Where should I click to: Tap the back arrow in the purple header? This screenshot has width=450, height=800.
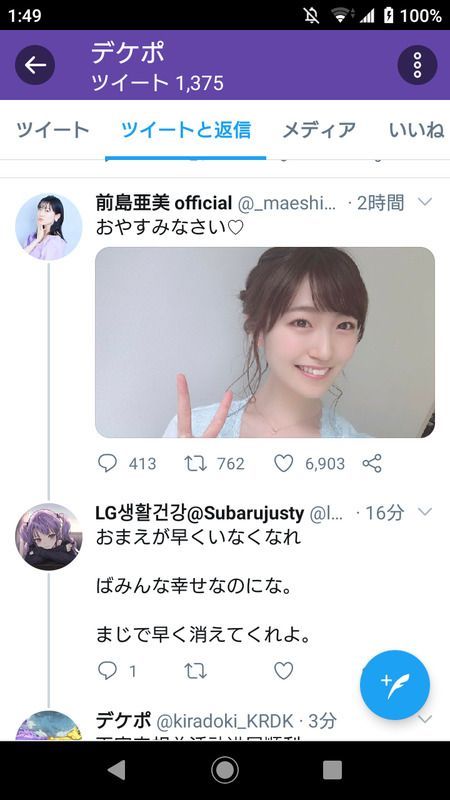(x=35, y=65)
